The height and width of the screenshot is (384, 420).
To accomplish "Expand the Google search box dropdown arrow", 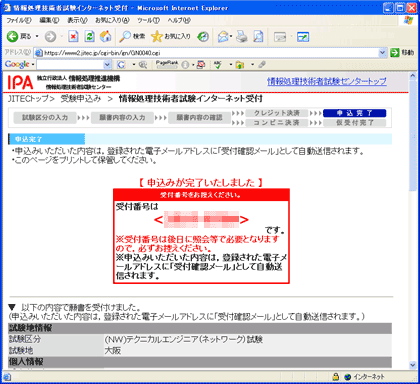I will [107, 64].
